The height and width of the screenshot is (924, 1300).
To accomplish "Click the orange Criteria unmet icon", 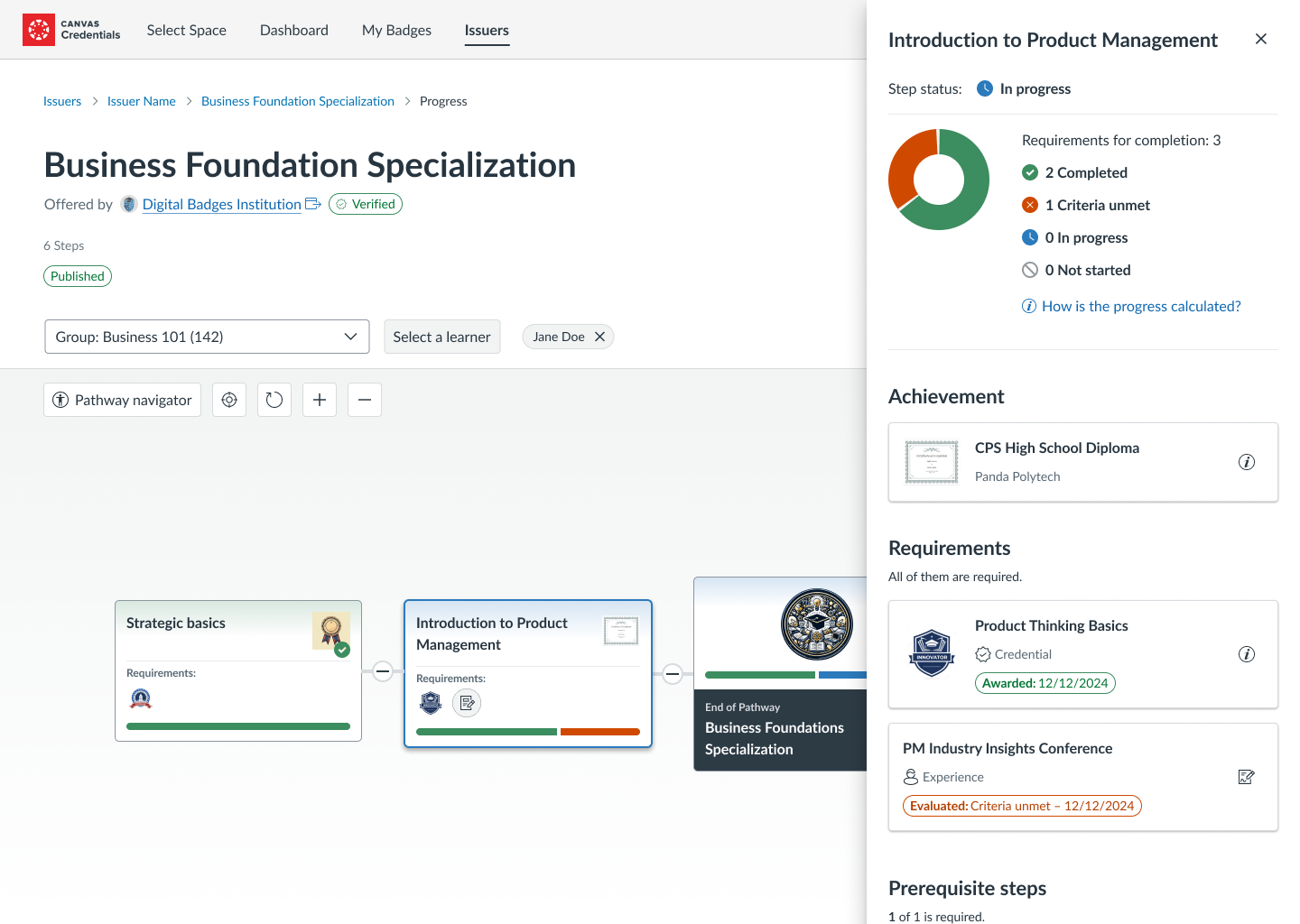I will [1030, 205].
